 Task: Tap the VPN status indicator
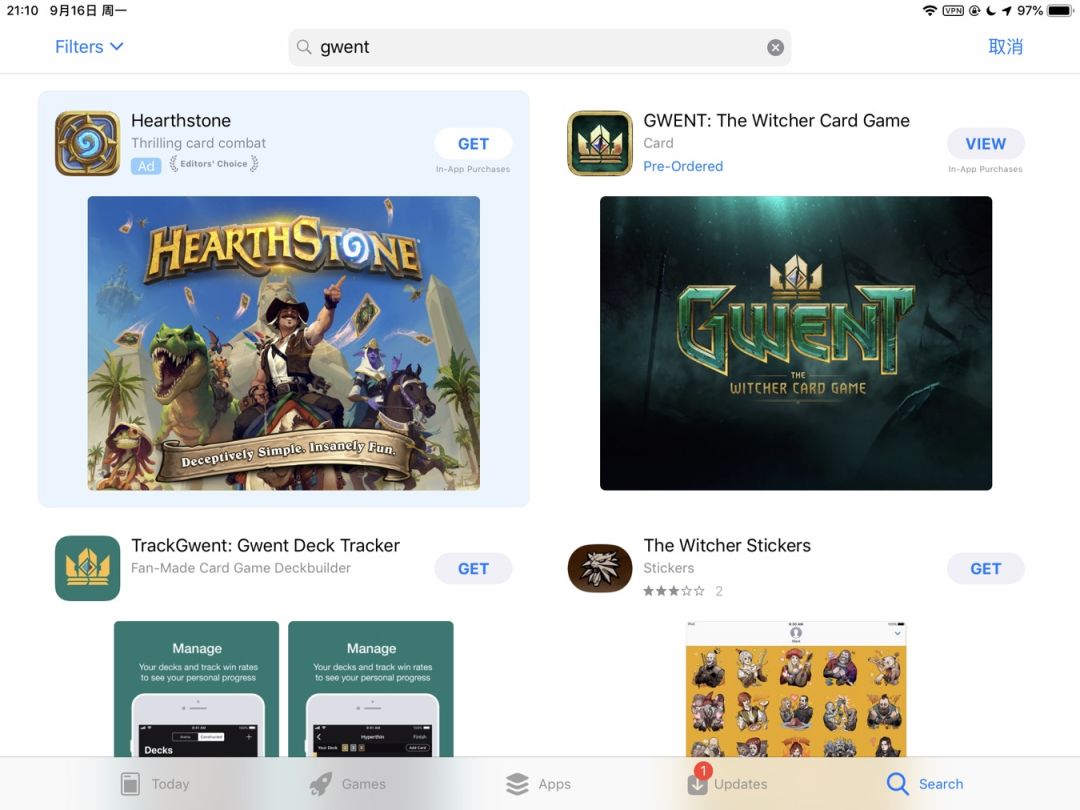point(953,10)
